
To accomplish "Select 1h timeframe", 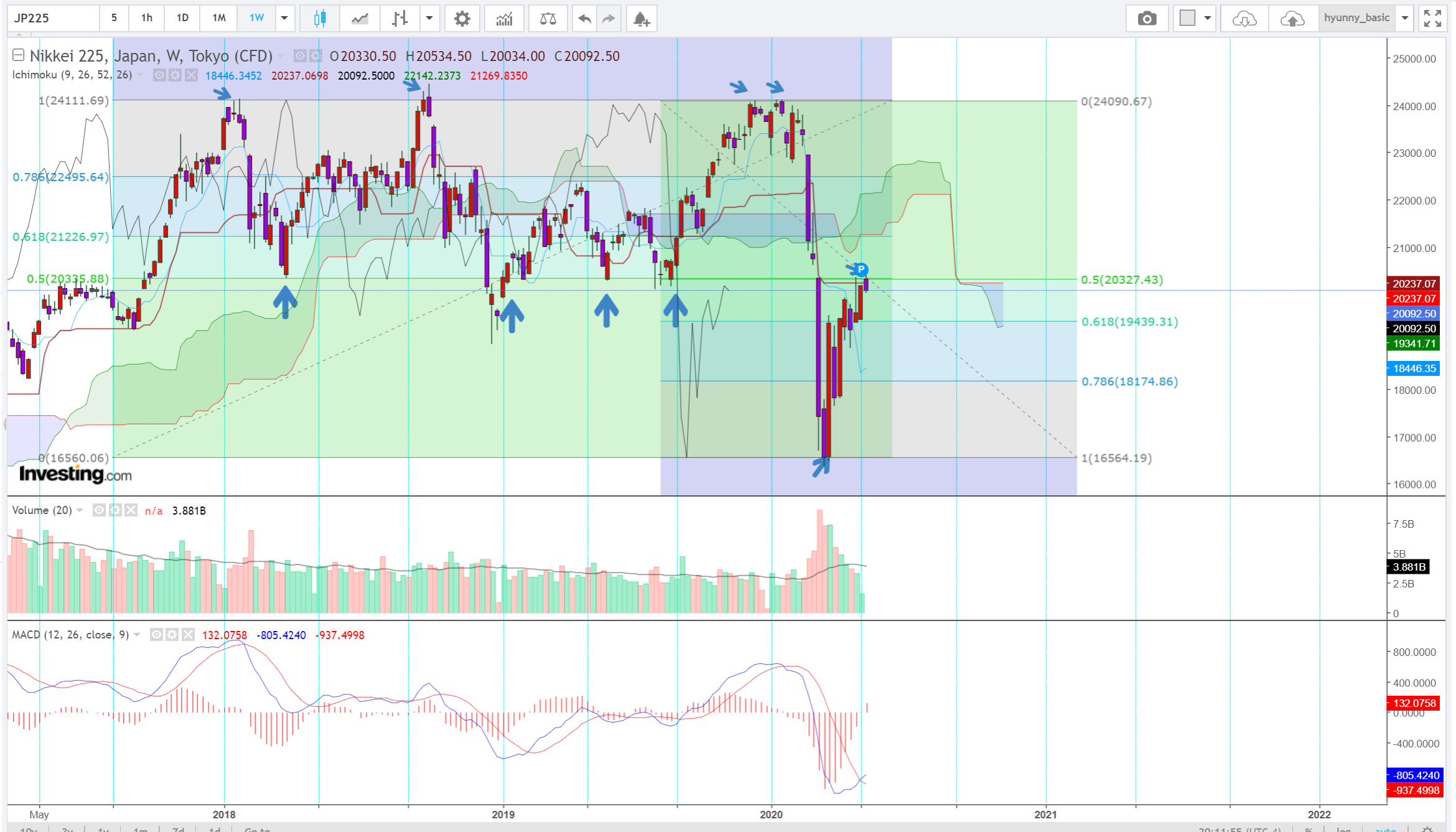I will (x=147, y=18).
